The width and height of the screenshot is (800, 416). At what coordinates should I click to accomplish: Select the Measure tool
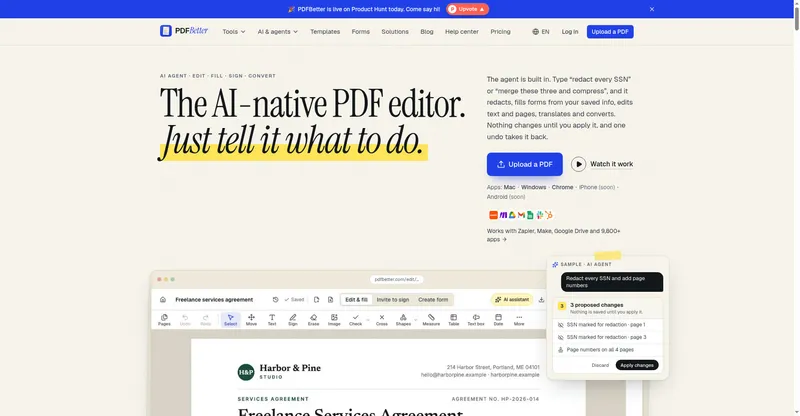[431, 320]
